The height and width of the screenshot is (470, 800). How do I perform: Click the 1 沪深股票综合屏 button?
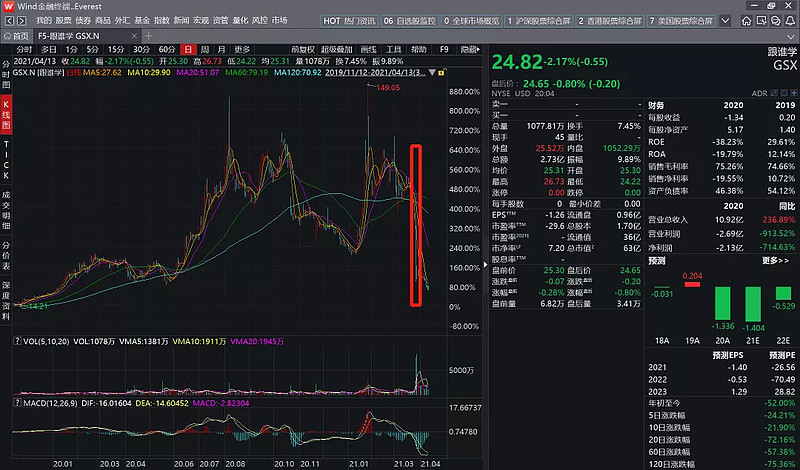click(539, 21)
